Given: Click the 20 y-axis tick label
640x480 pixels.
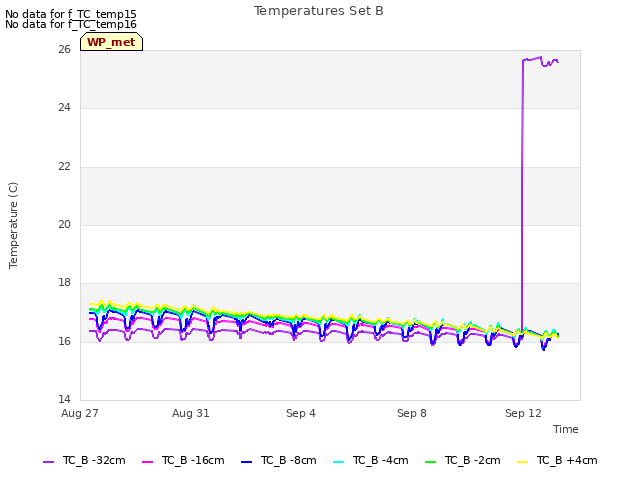Looking at the screenshot, I should pos(64,224).
